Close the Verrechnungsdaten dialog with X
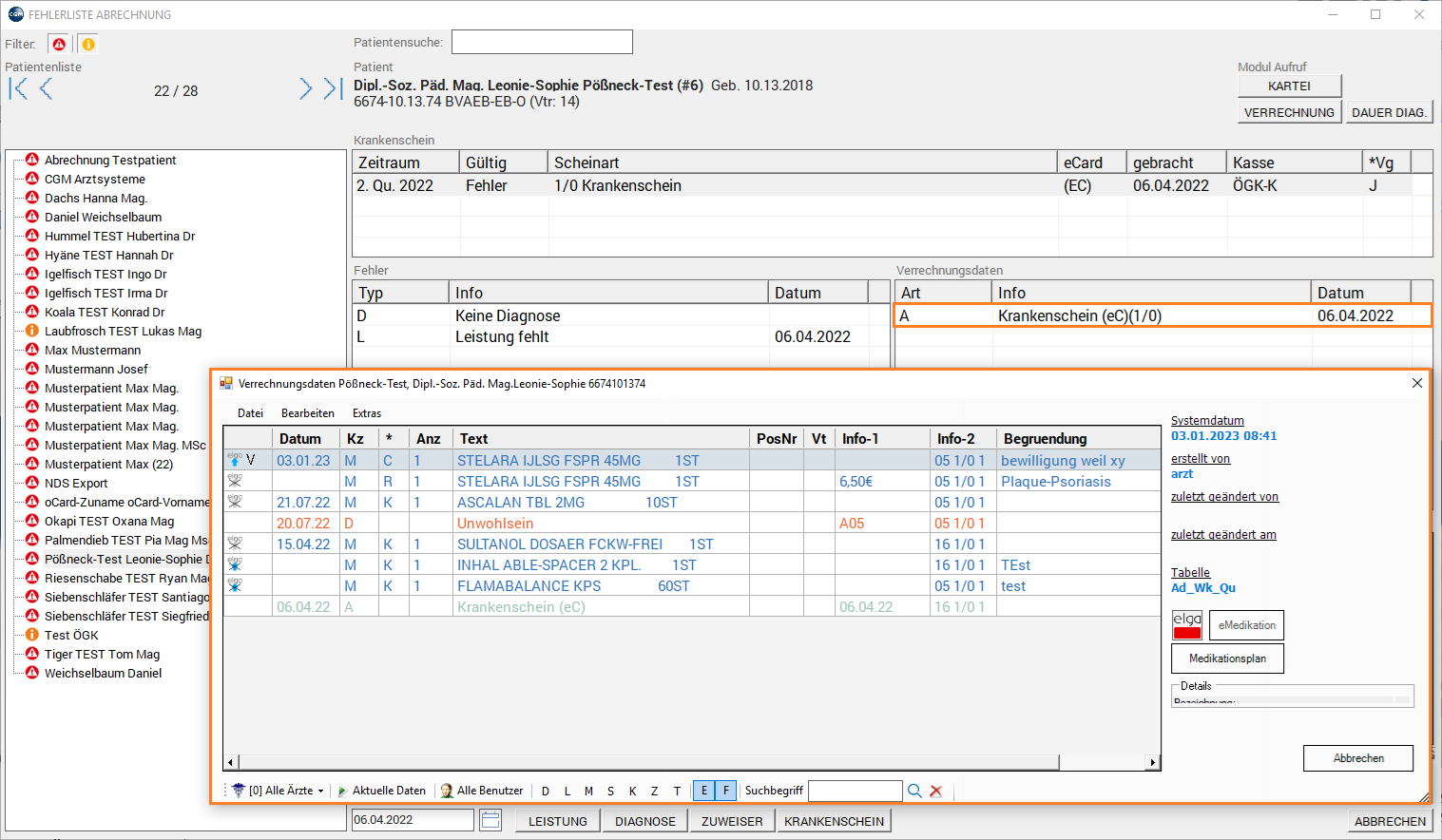The width and height of the screenshot is (1442, 840). tap(1417, 383)
